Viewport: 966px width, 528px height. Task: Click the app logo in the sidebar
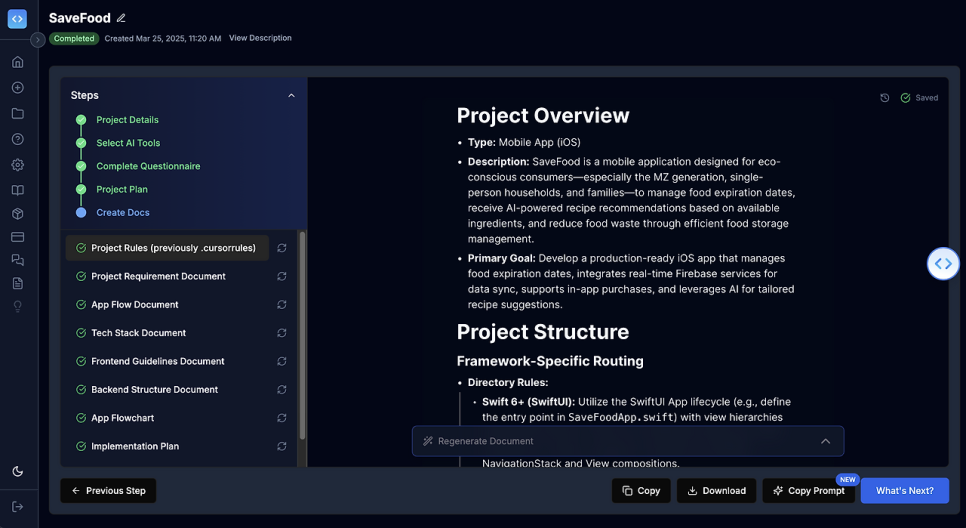(x=17, y=18)
